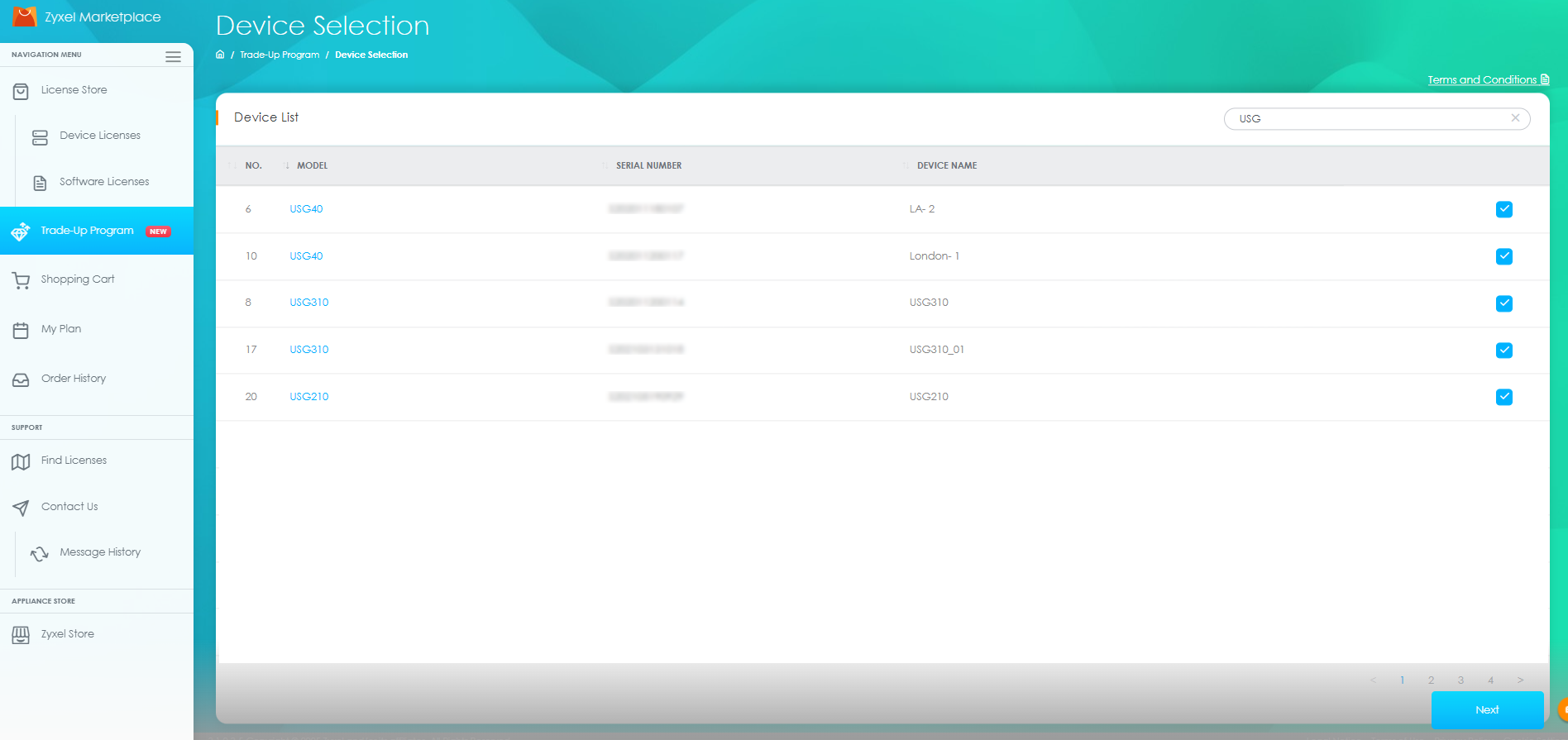Click the device name LA- 2
The height and width of the screenshot is (740, 1568).
922,209
